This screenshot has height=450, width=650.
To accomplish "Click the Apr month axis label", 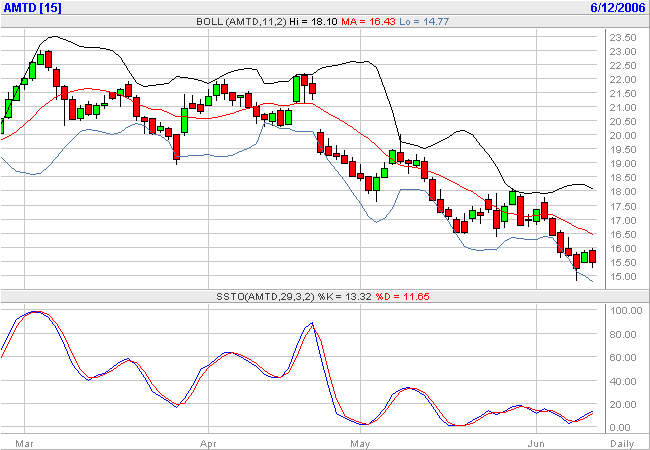I will pos(208,444).
